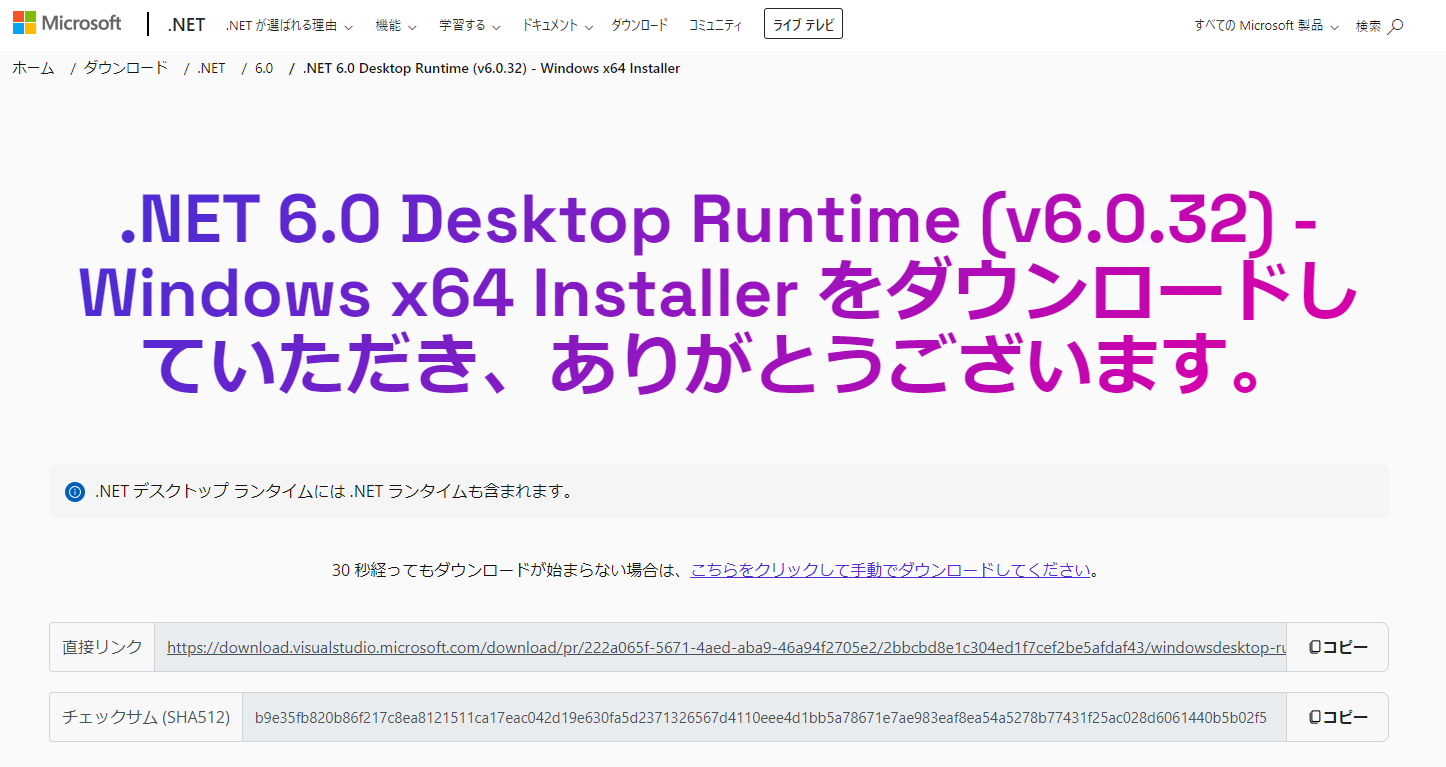This screenshot has width=1446, height=767.
Task: Go to "6.0" breadcrumb link
Action: [x=264, y=68]
